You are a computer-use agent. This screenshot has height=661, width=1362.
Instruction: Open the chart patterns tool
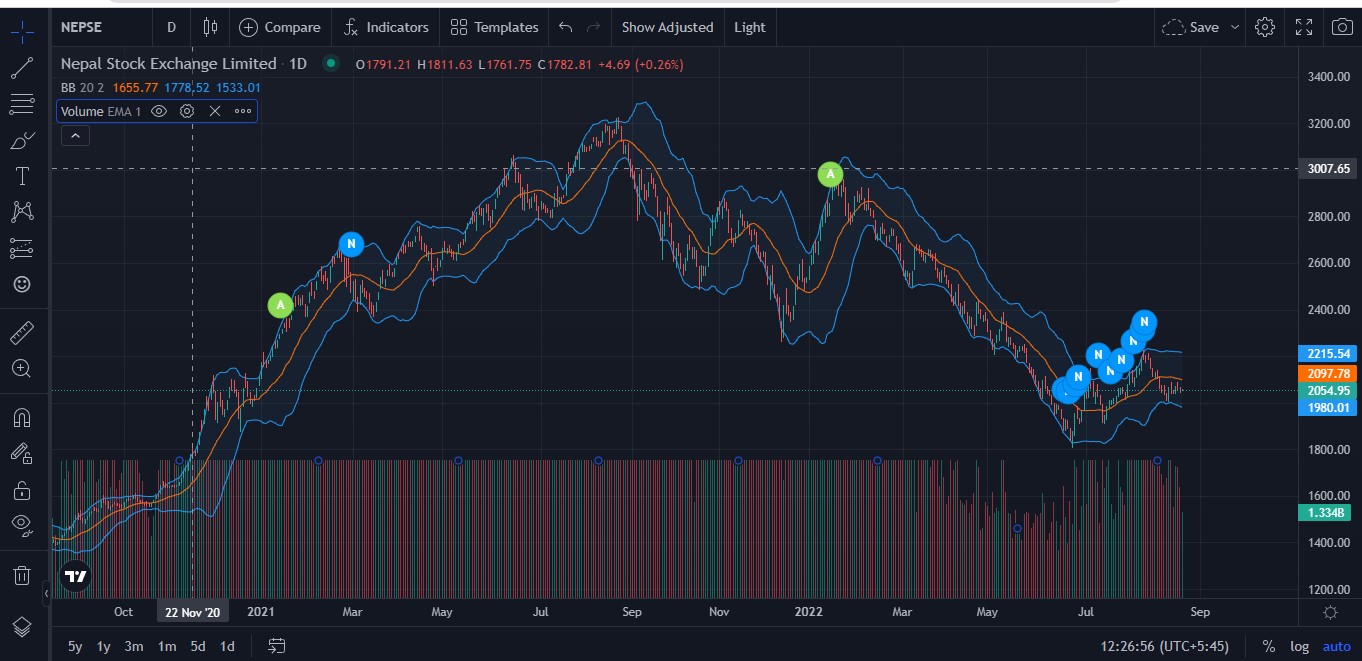click(22, 212)
